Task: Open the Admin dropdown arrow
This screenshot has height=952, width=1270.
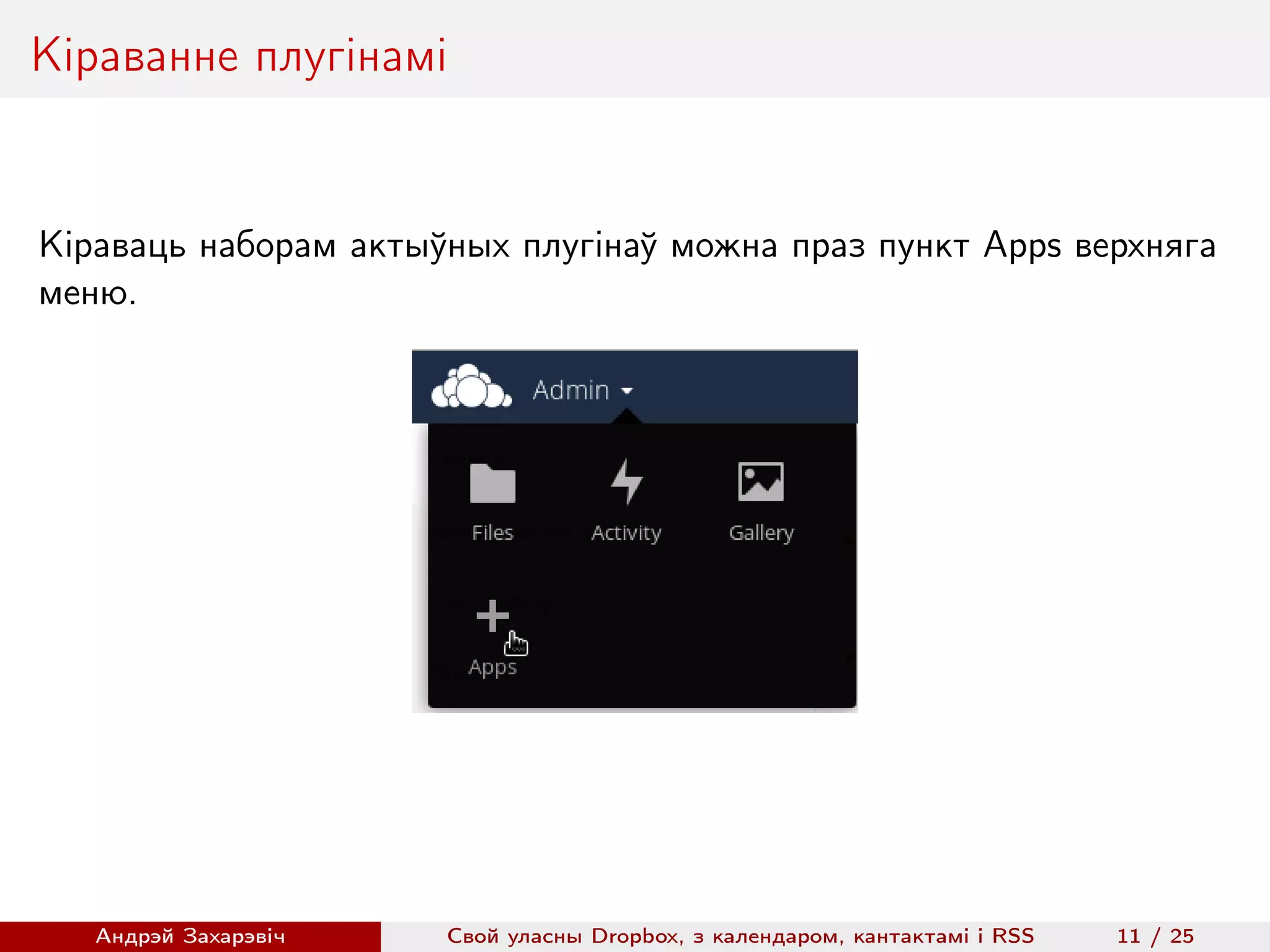Action: 627,391
